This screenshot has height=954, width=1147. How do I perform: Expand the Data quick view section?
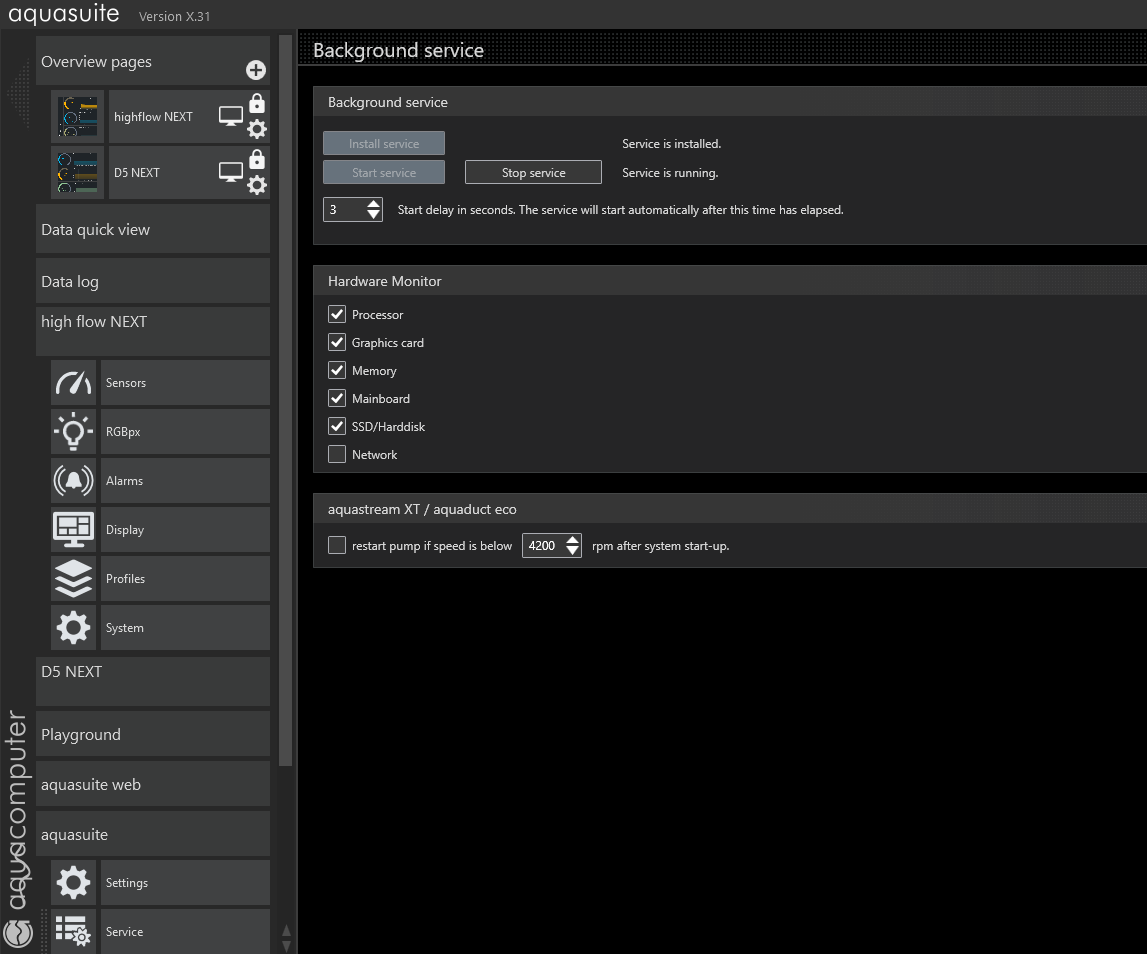tap(153, 230)
